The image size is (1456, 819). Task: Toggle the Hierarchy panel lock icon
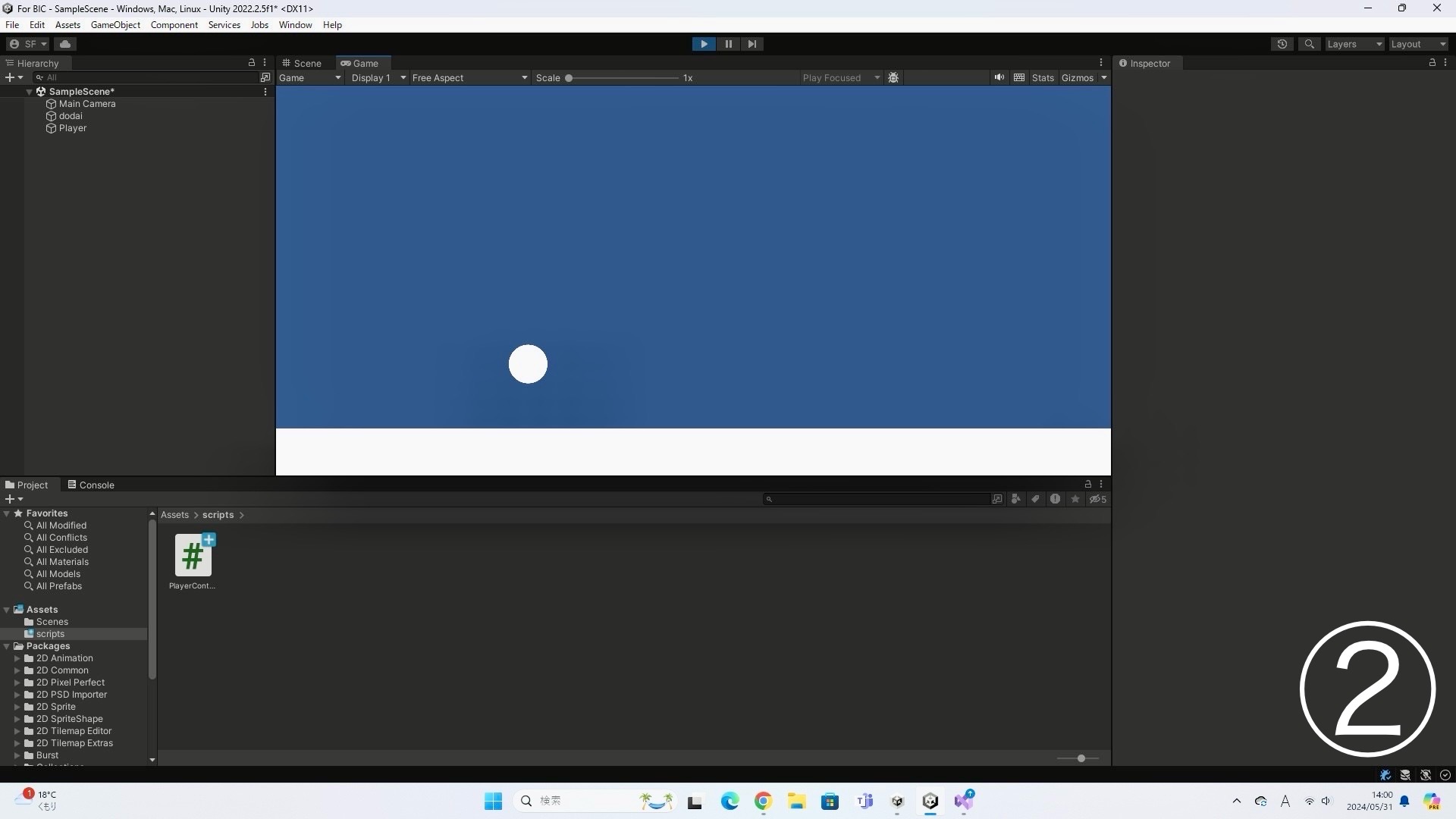[252, 63]
